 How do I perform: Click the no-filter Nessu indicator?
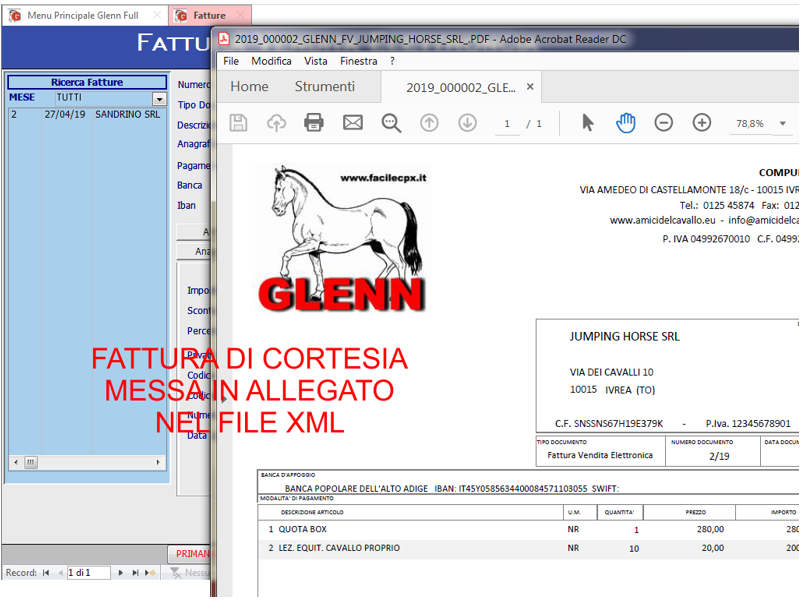click(190, 572)
